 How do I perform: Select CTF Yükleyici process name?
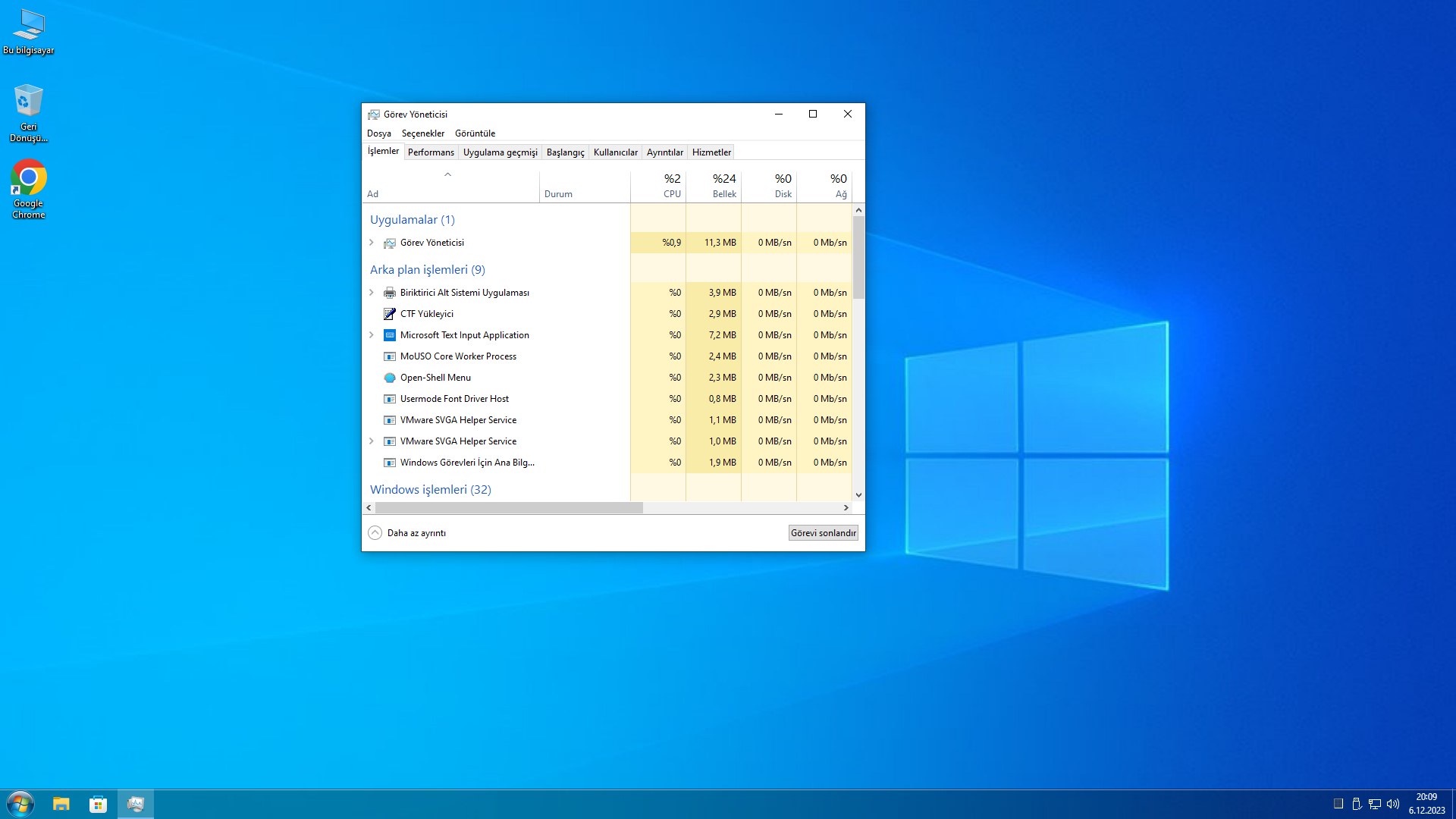coord(427,314)
